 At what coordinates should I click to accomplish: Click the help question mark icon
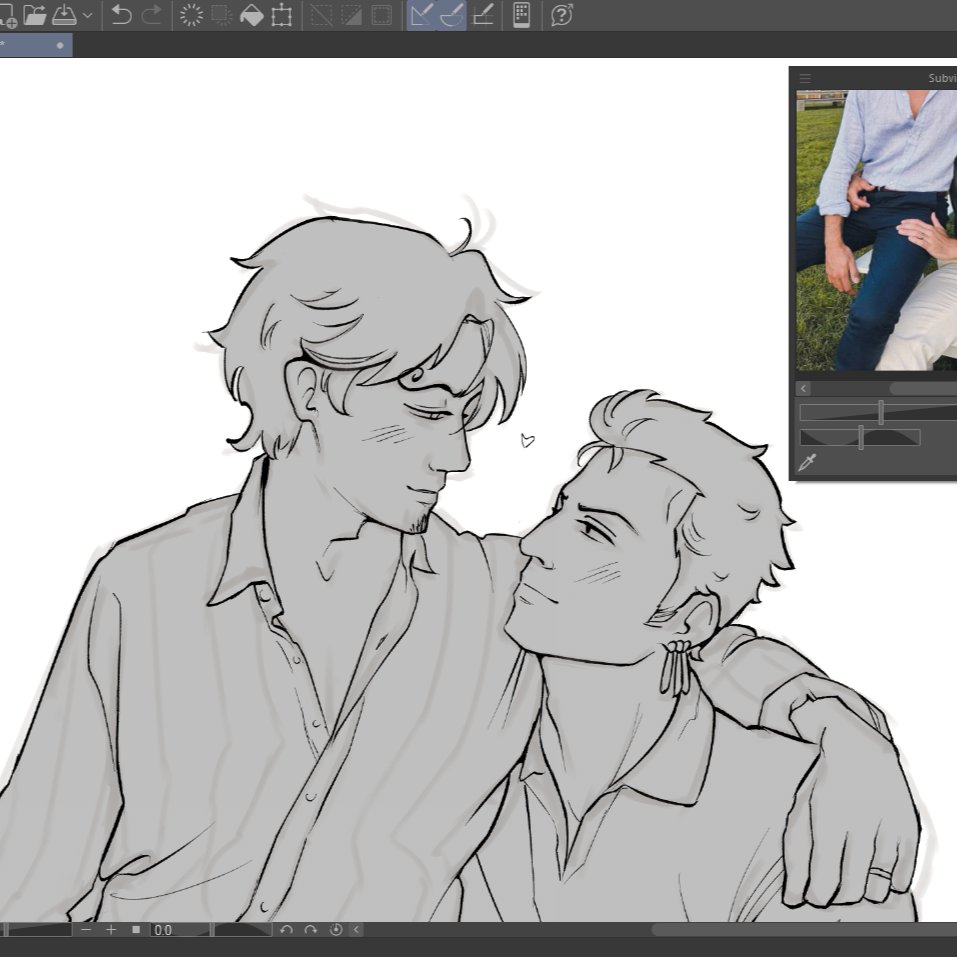[562, 15]
